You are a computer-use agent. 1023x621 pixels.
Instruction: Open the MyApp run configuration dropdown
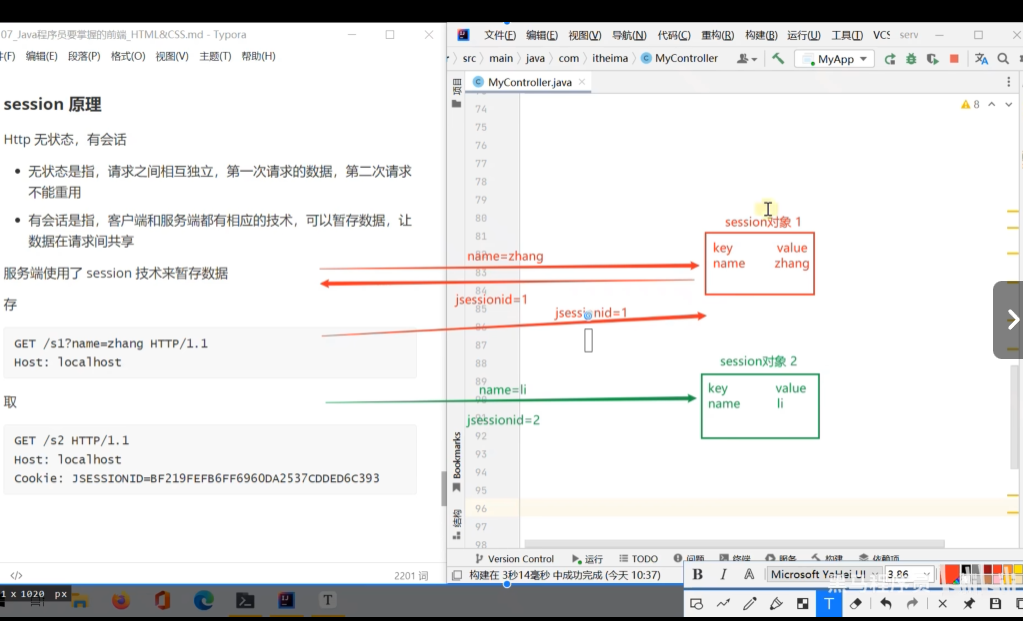[x=835, y=59]
